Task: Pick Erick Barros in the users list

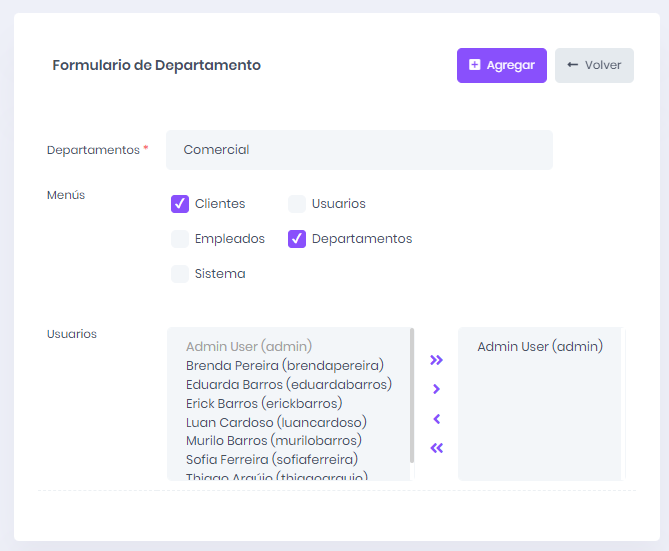Action: pos(264,403)
